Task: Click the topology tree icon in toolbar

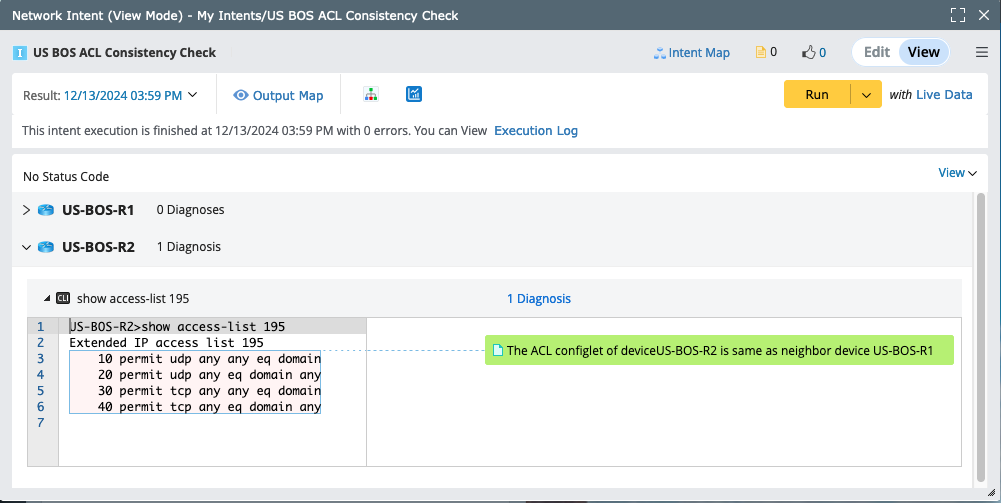Action: [x=372, y=95]
